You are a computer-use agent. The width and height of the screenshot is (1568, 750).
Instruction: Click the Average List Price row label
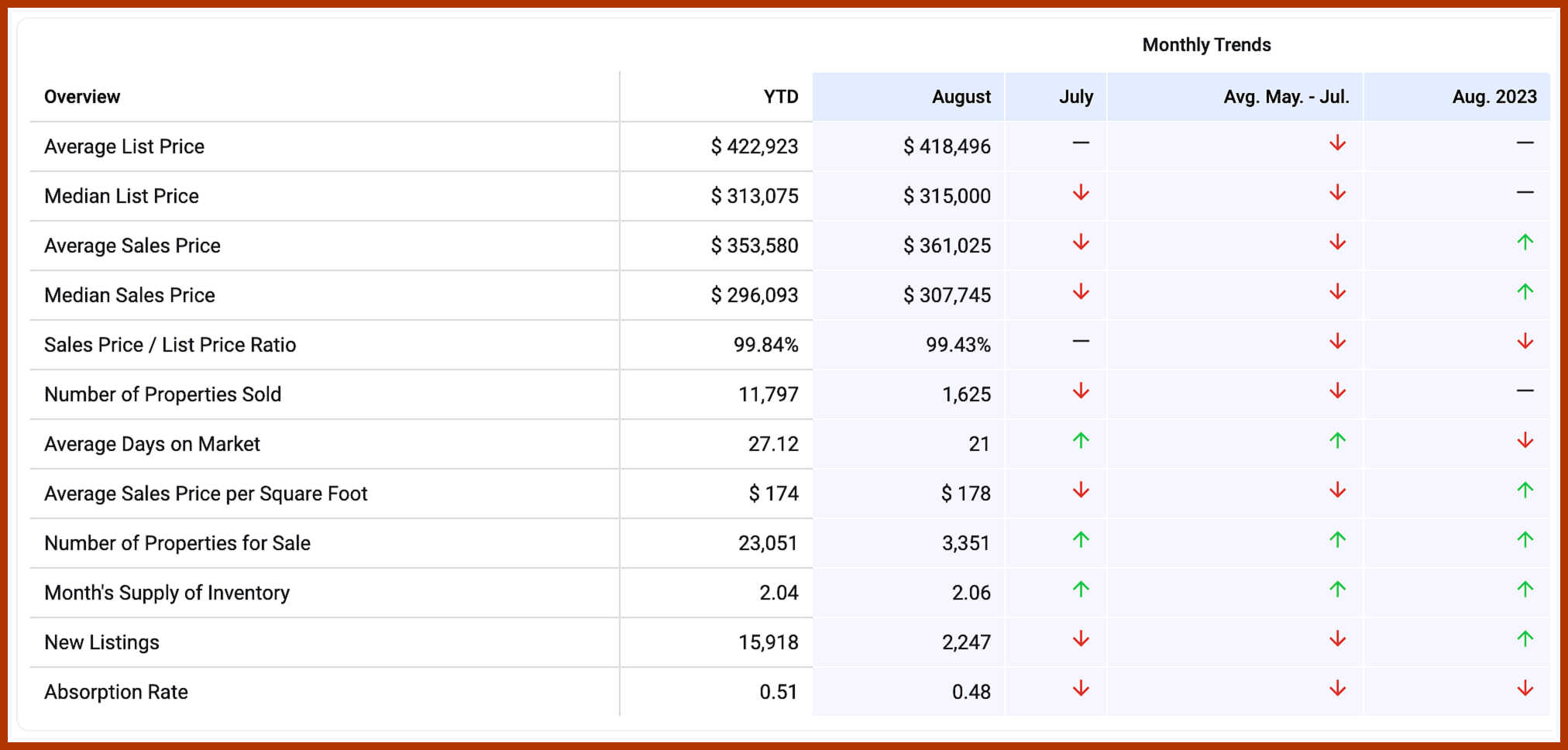pyautogui.click(x=125, y=146)
